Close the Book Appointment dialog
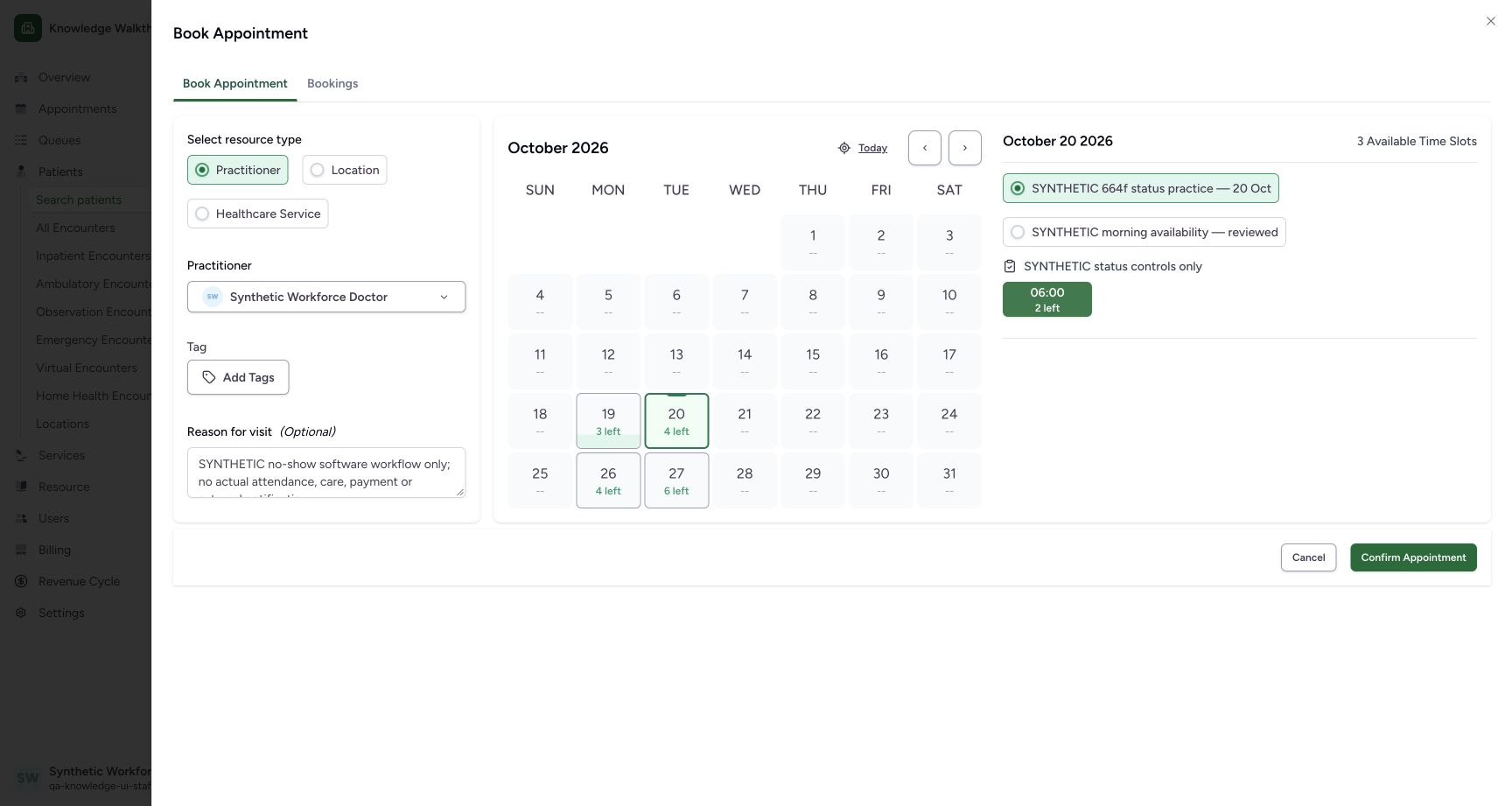 1491,21
